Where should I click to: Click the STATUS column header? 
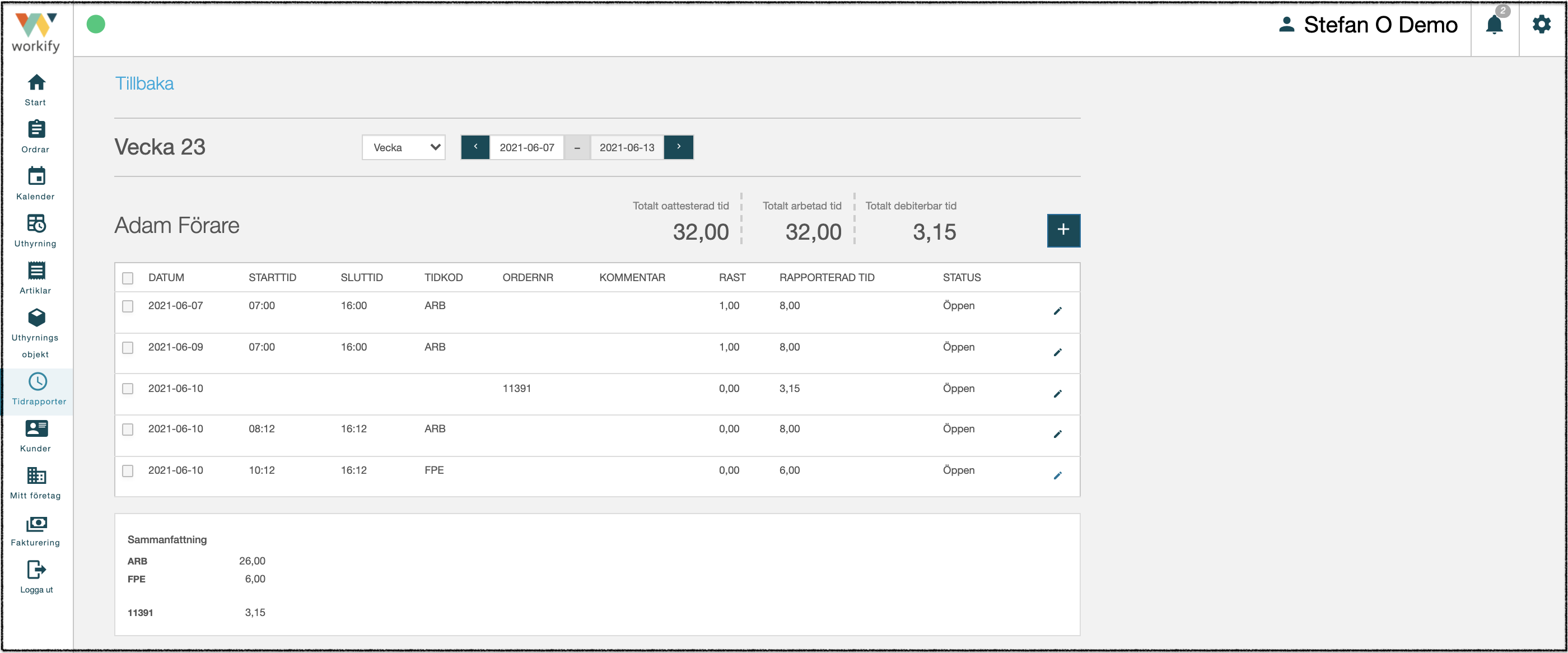point(962,278)
